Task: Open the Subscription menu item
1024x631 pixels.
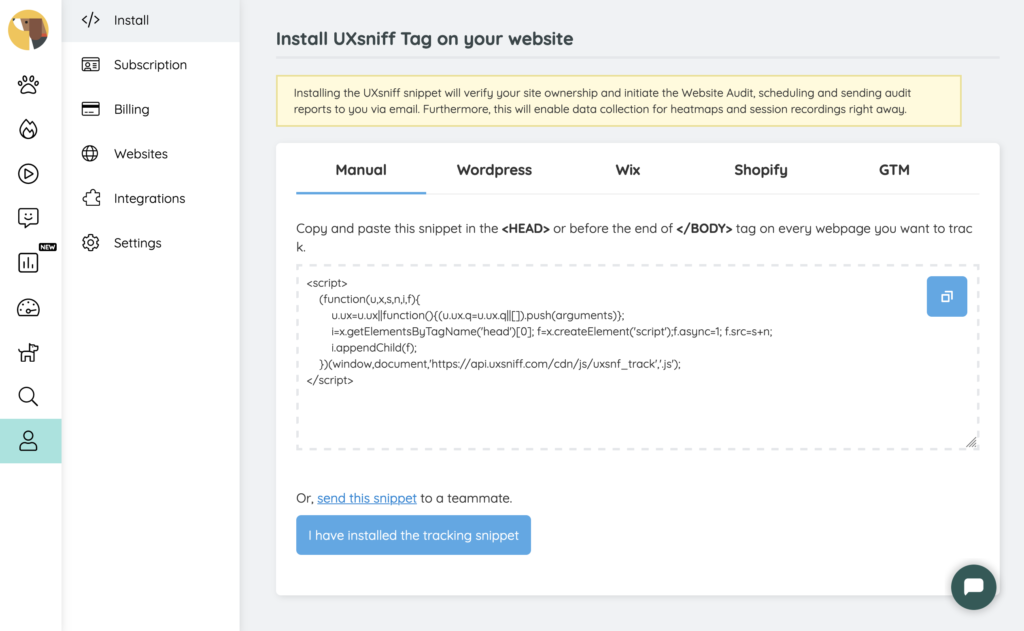Action: tap(150, 65)
